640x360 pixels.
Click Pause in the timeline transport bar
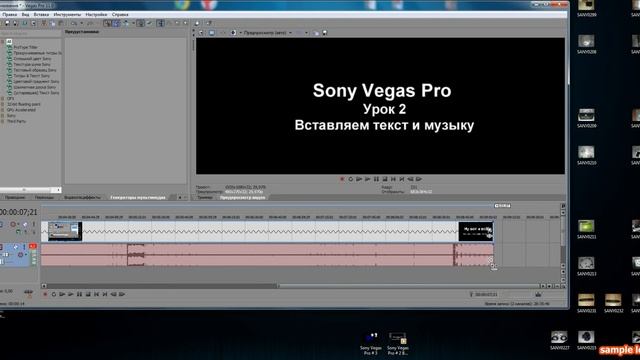(79, 294)
